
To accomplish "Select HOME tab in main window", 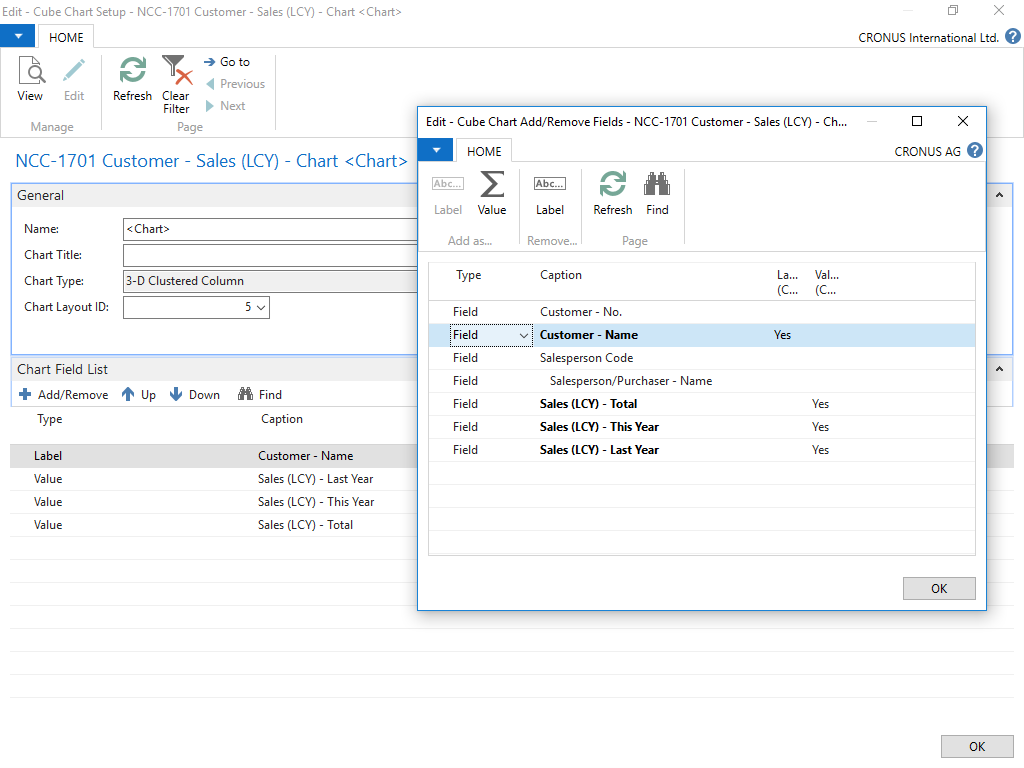I will (x=66, y=37).
